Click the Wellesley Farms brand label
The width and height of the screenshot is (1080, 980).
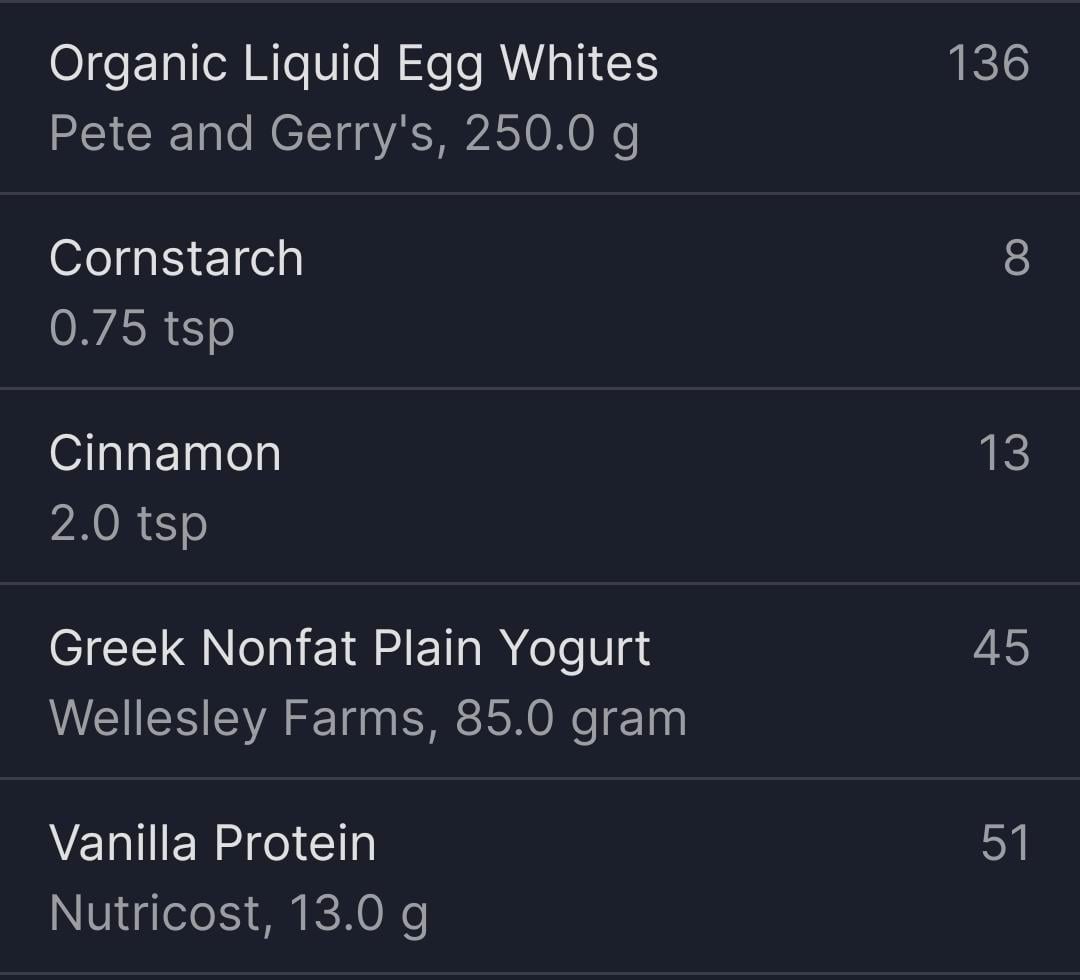(x=238, y=718)
